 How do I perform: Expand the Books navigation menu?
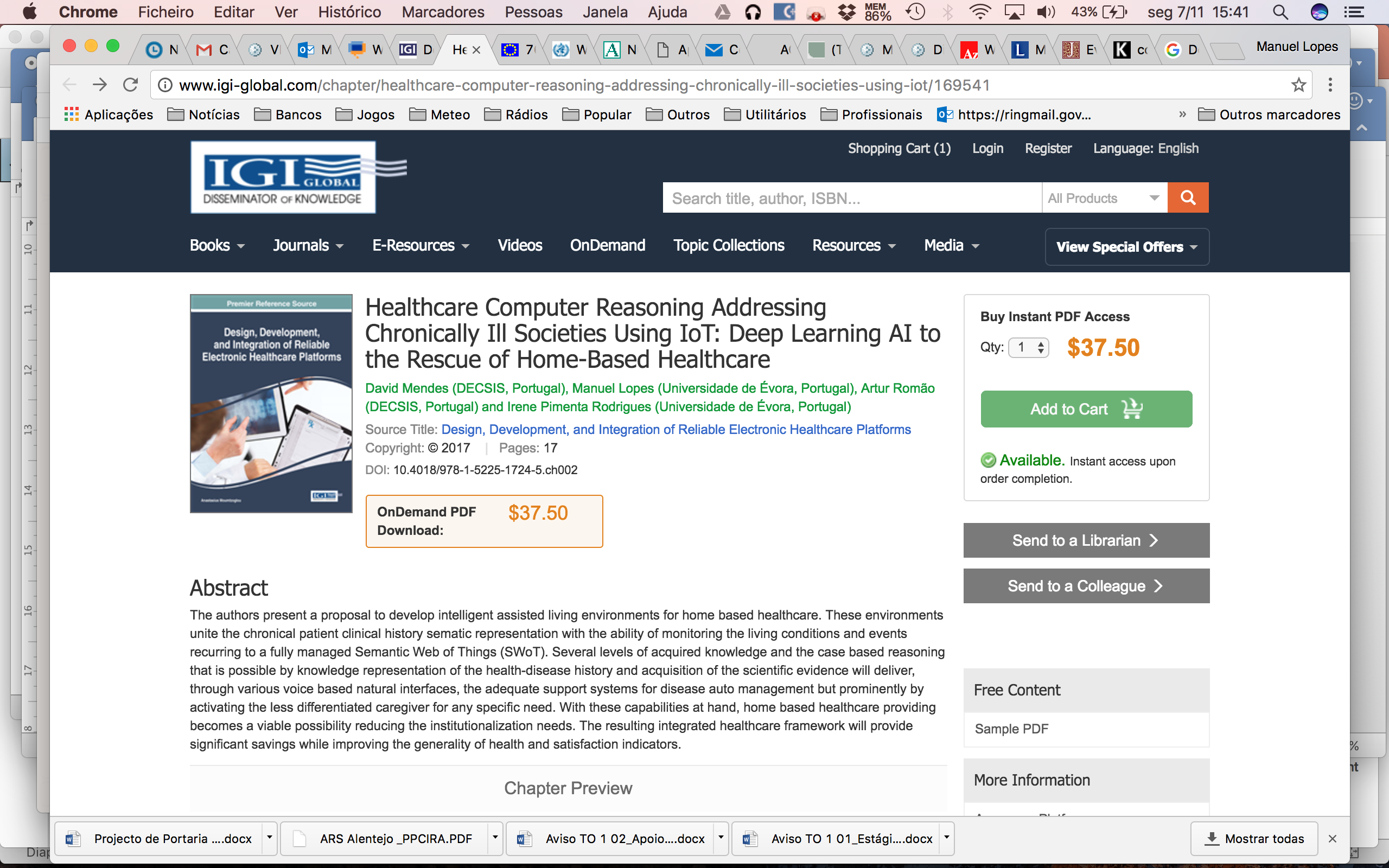click(x=217, y=246)
